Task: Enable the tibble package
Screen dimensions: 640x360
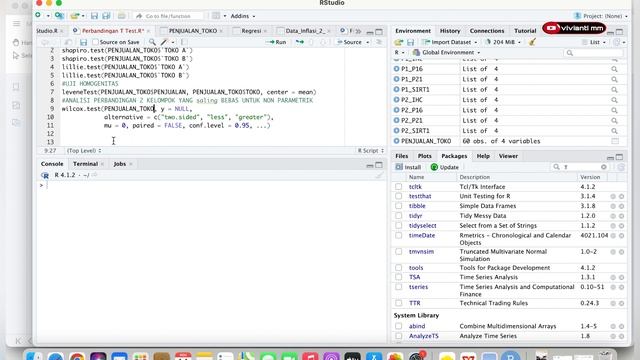Action: 398,206
